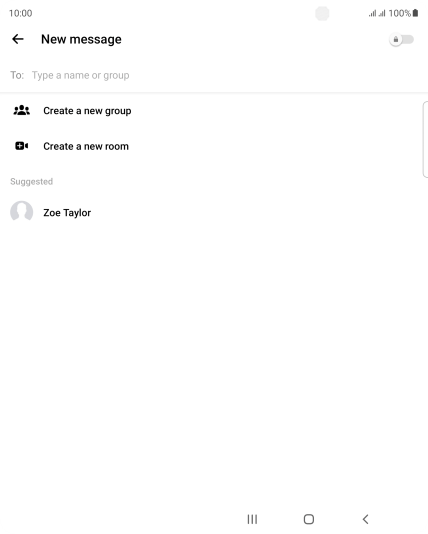
Task: Tap the back arrow beside New message
Action: [18, 39]
